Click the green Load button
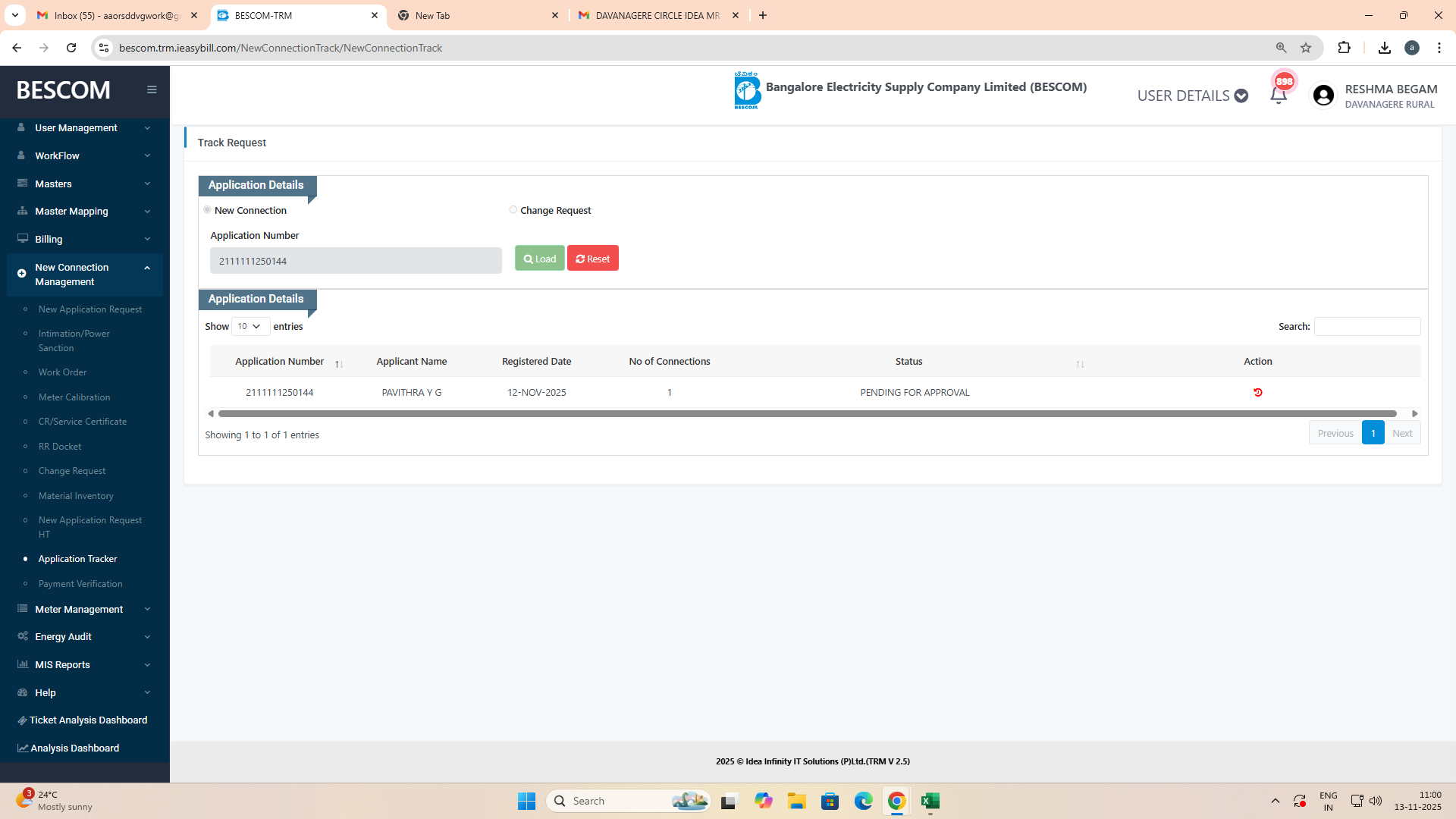The image size is (1456, 819). 539,259
